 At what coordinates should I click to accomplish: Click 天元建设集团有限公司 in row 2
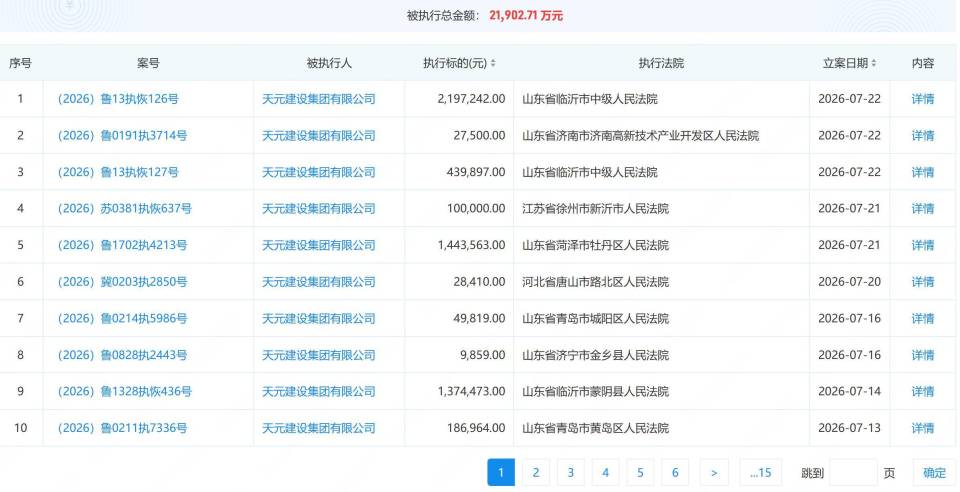(318, 135)
